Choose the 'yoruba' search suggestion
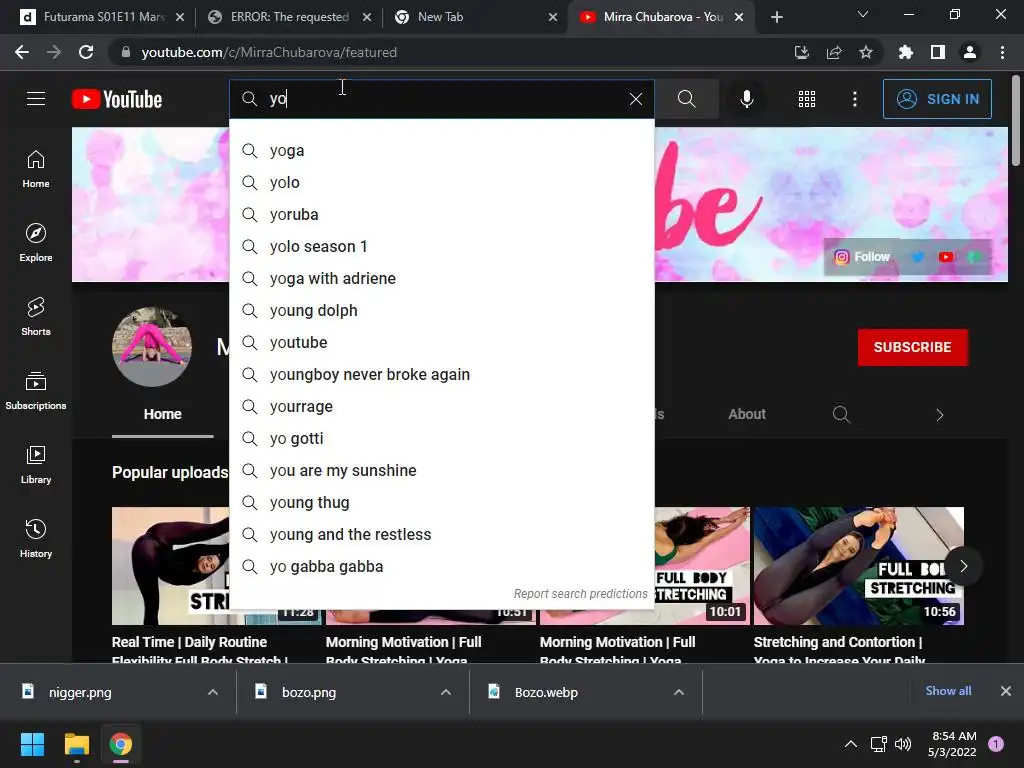This screenshot has height=768, width=1024. pos(442,215)
